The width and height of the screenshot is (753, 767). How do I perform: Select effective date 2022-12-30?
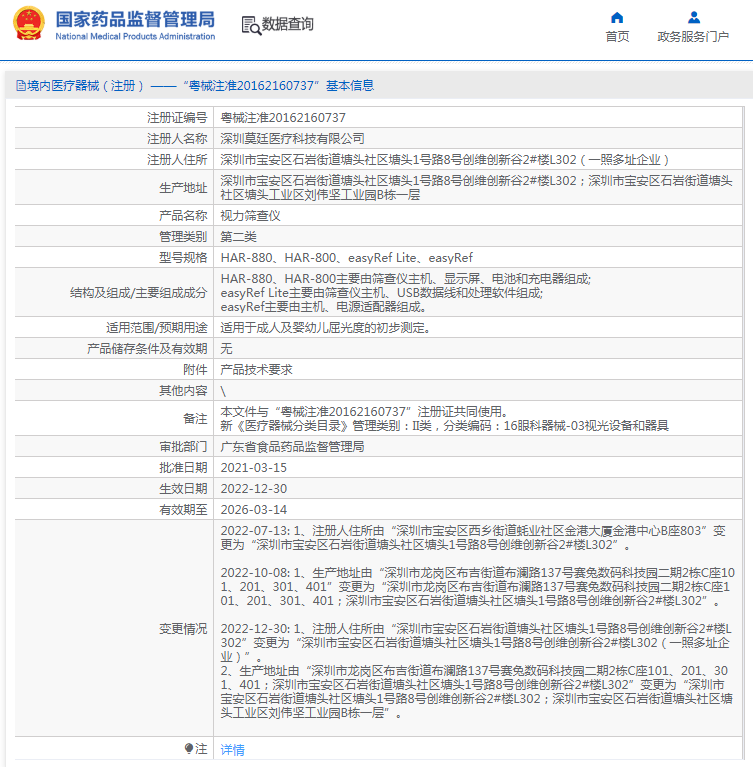click(x=253, y=489)
